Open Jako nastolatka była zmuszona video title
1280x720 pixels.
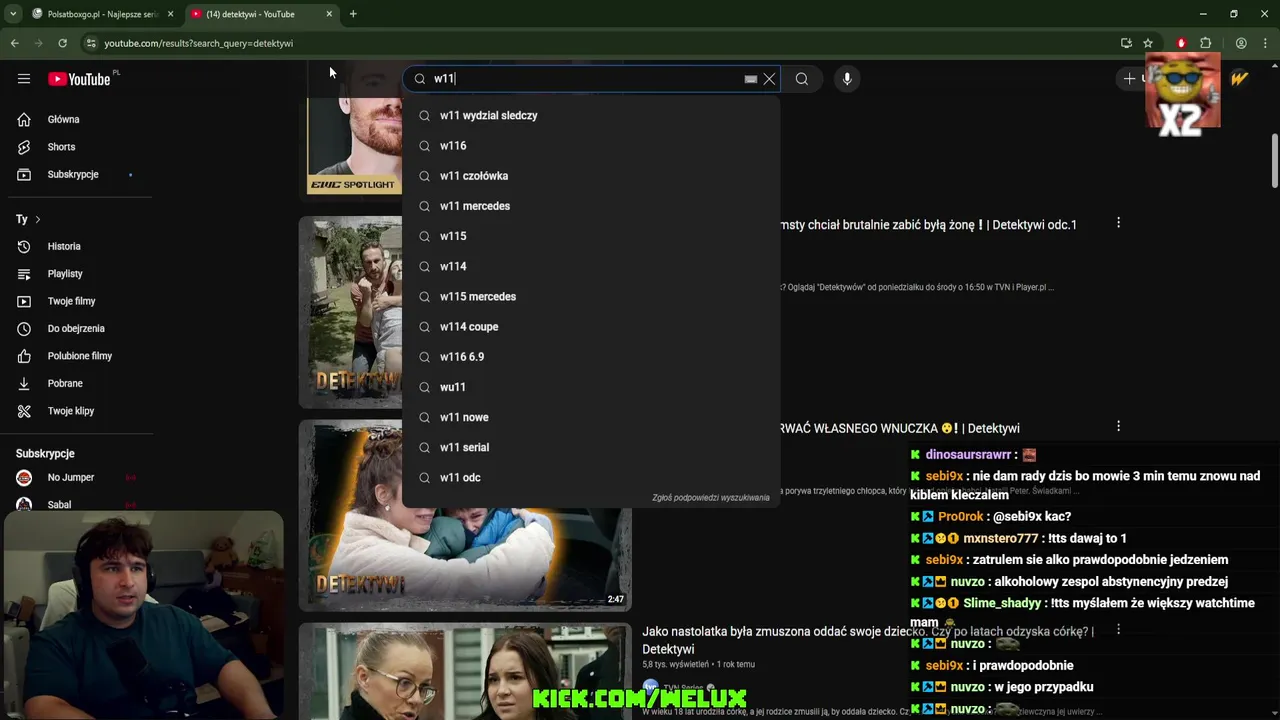pyautogui.click(x=868, y=640)
